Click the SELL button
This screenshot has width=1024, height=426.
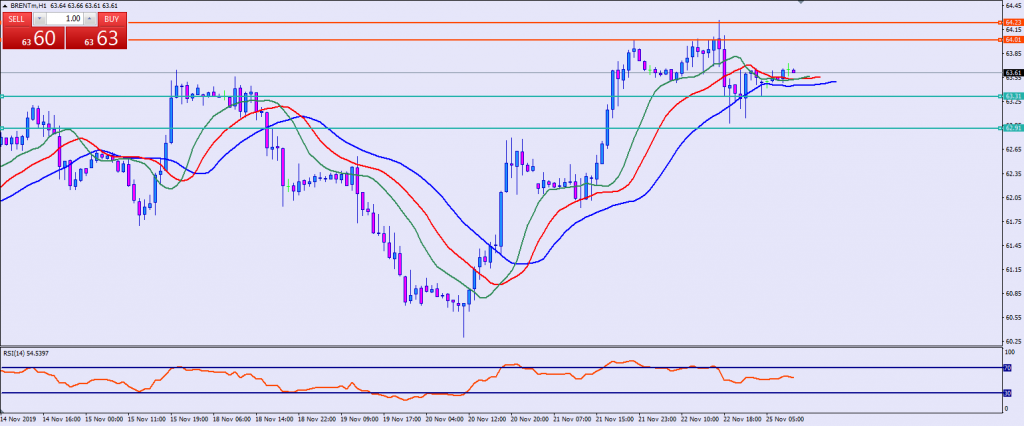17,18
